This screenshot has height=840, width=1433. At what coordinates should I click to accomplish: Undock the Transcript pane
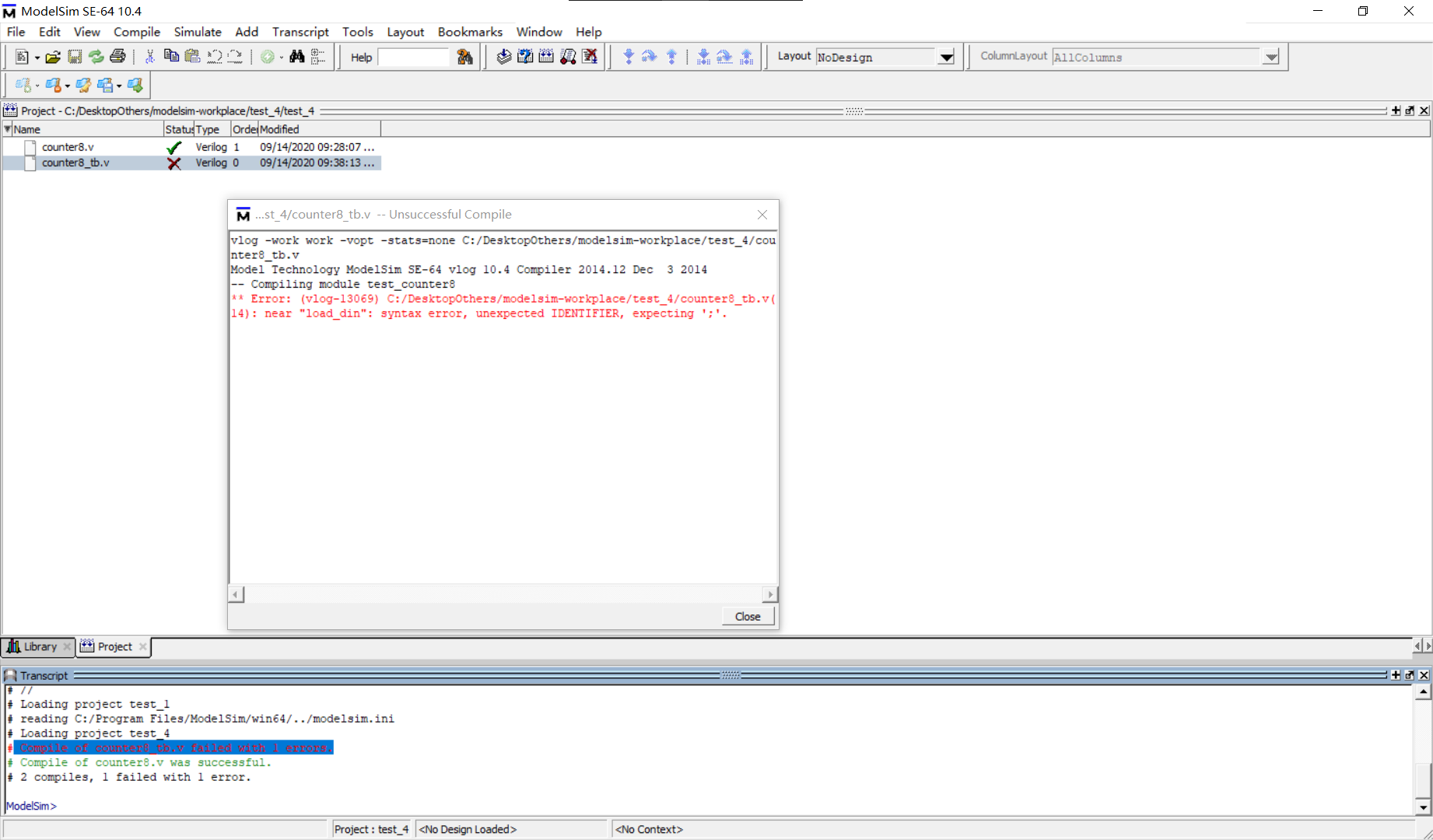pos(1410,675)
